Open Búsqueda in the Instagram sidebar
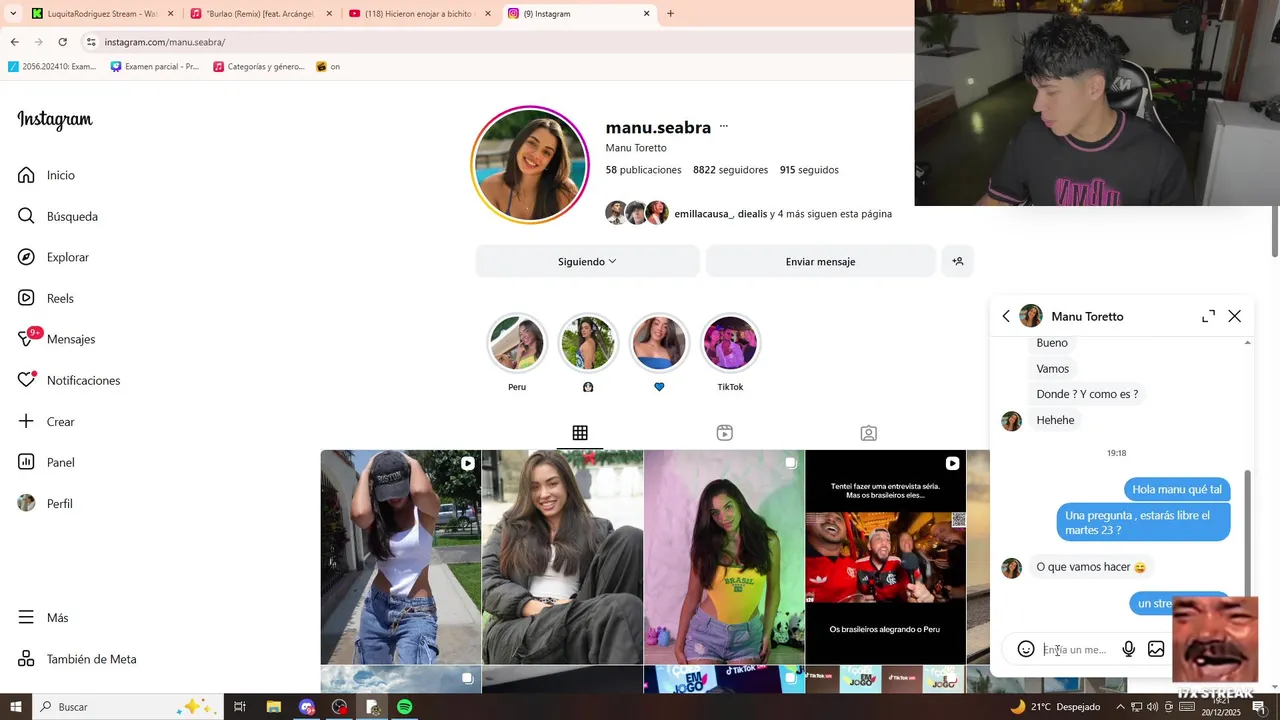Image resolution: width=1280 pixels, height=720 pixels. click(58, 216)
